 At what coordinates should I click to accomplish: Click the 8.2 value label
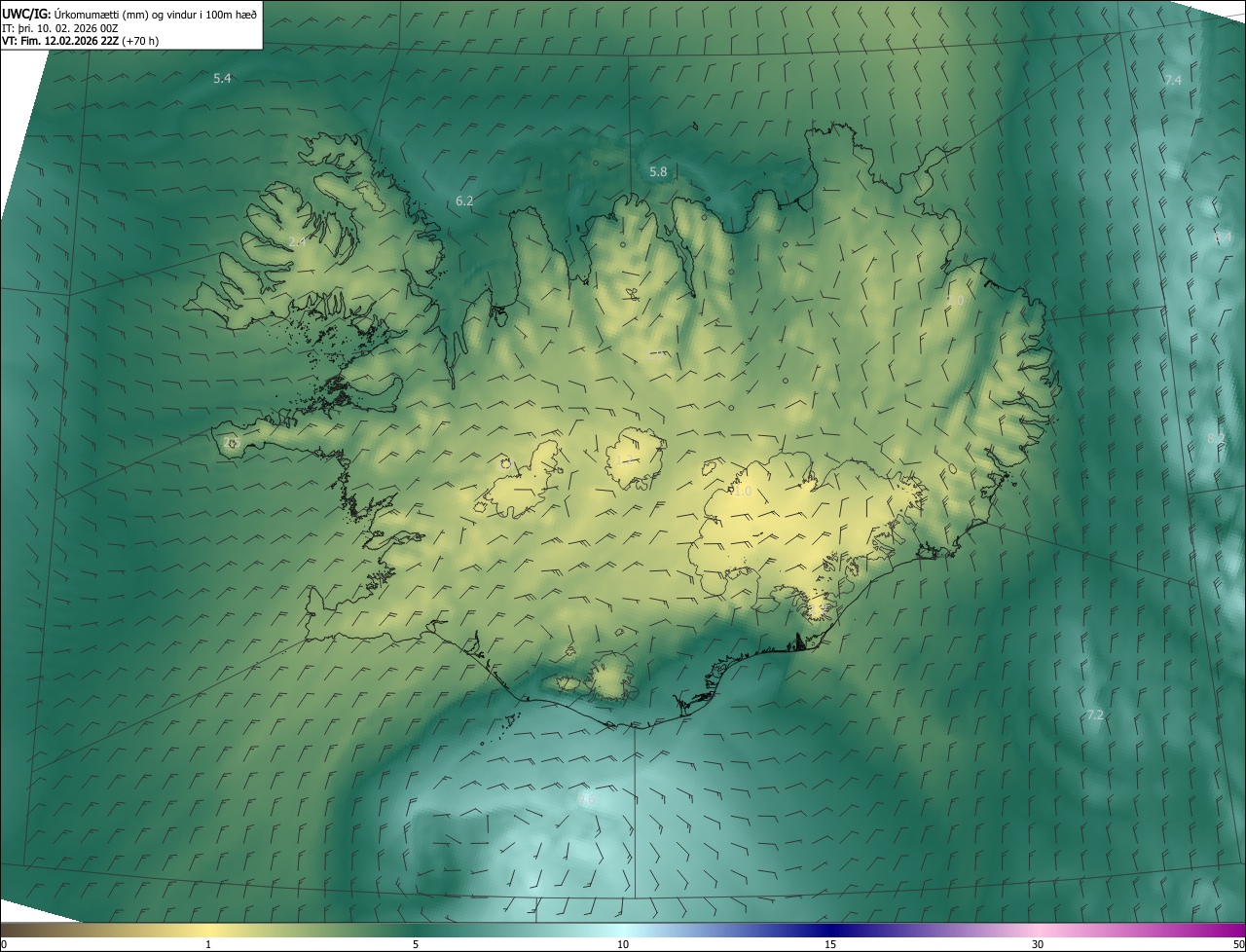(1216, 438)
